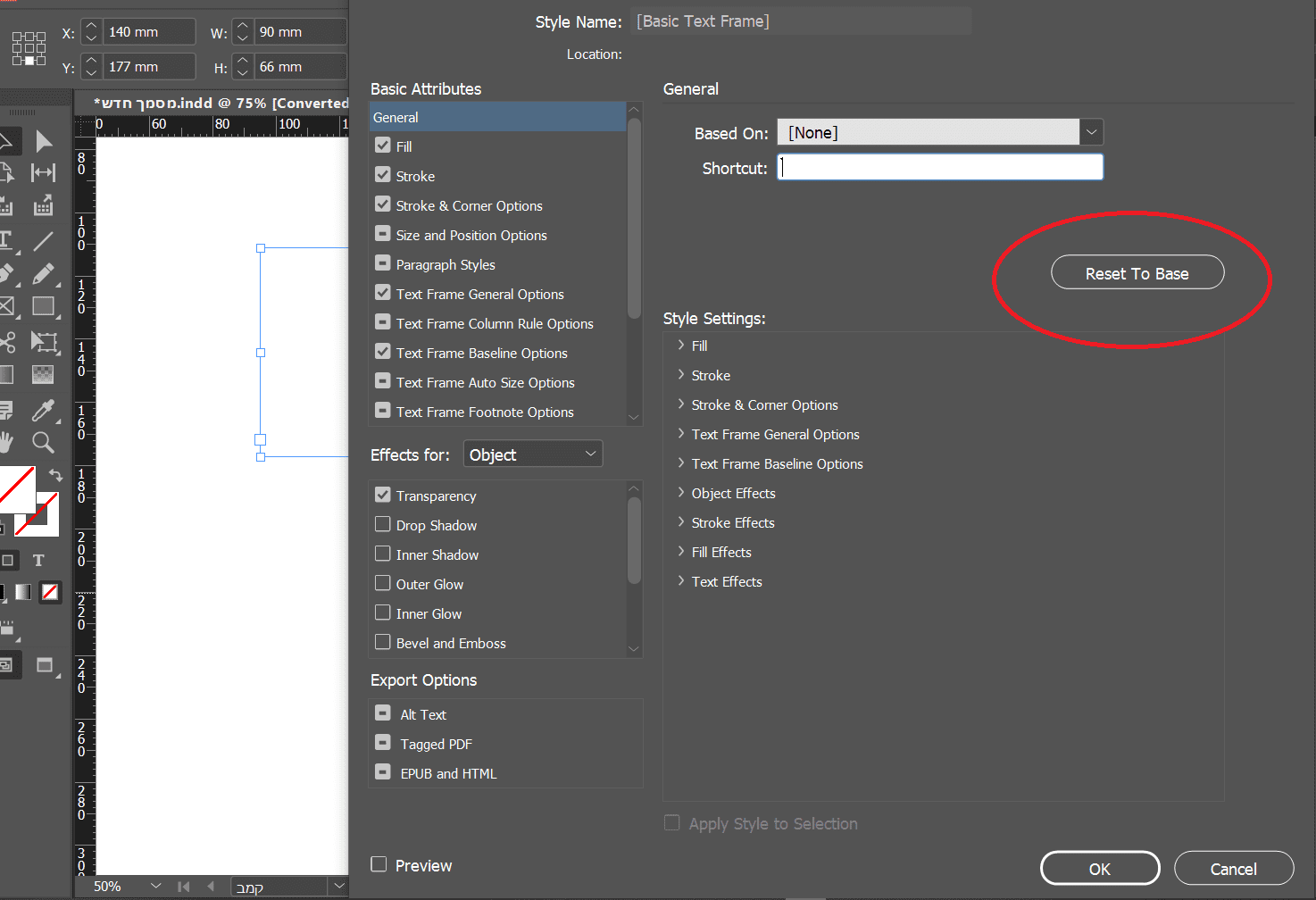
Task: Select the Eyedropper tool
Action: (x=43, y=410)
